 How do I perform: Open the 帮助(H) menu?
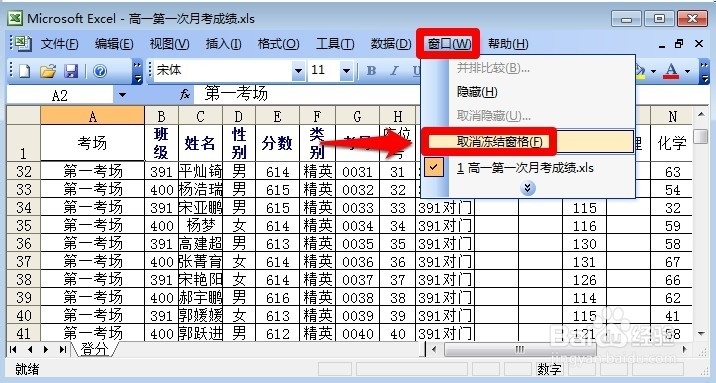[x=508, y=44]
